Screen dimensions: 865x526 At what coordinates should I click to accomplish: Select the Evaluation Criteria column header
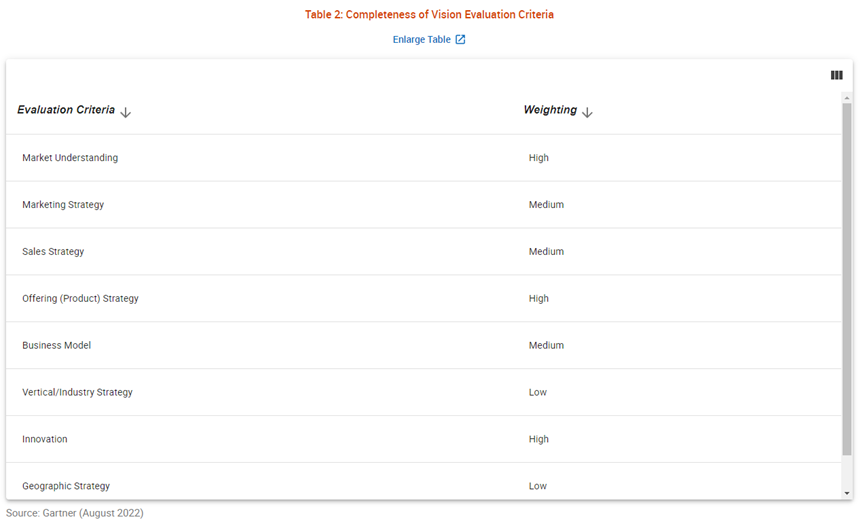(66, 110)
